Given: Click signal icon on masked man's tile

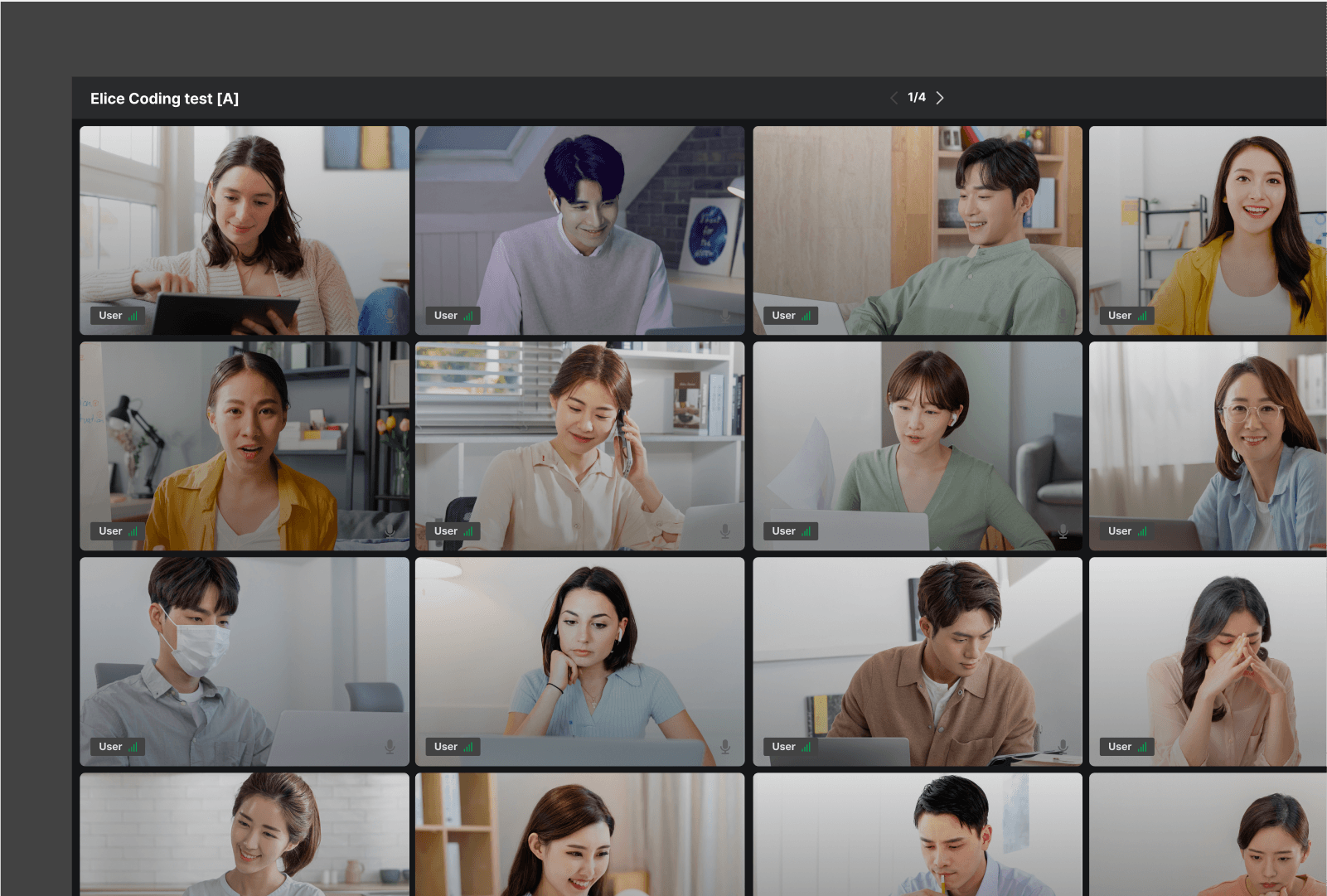Looking at the screenshot, I should 133,747.
